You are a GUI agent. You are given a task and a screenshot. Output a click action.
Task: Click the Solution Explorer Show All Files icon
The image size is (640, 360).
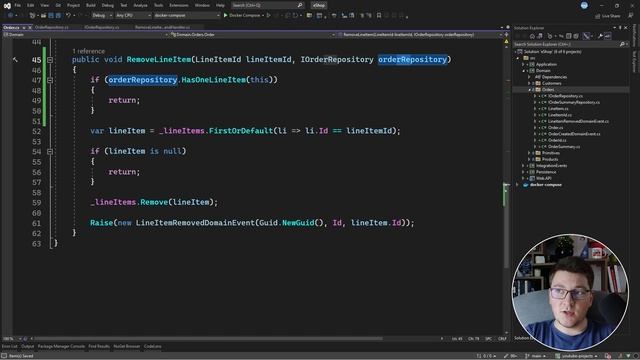[x=576, y=36]
